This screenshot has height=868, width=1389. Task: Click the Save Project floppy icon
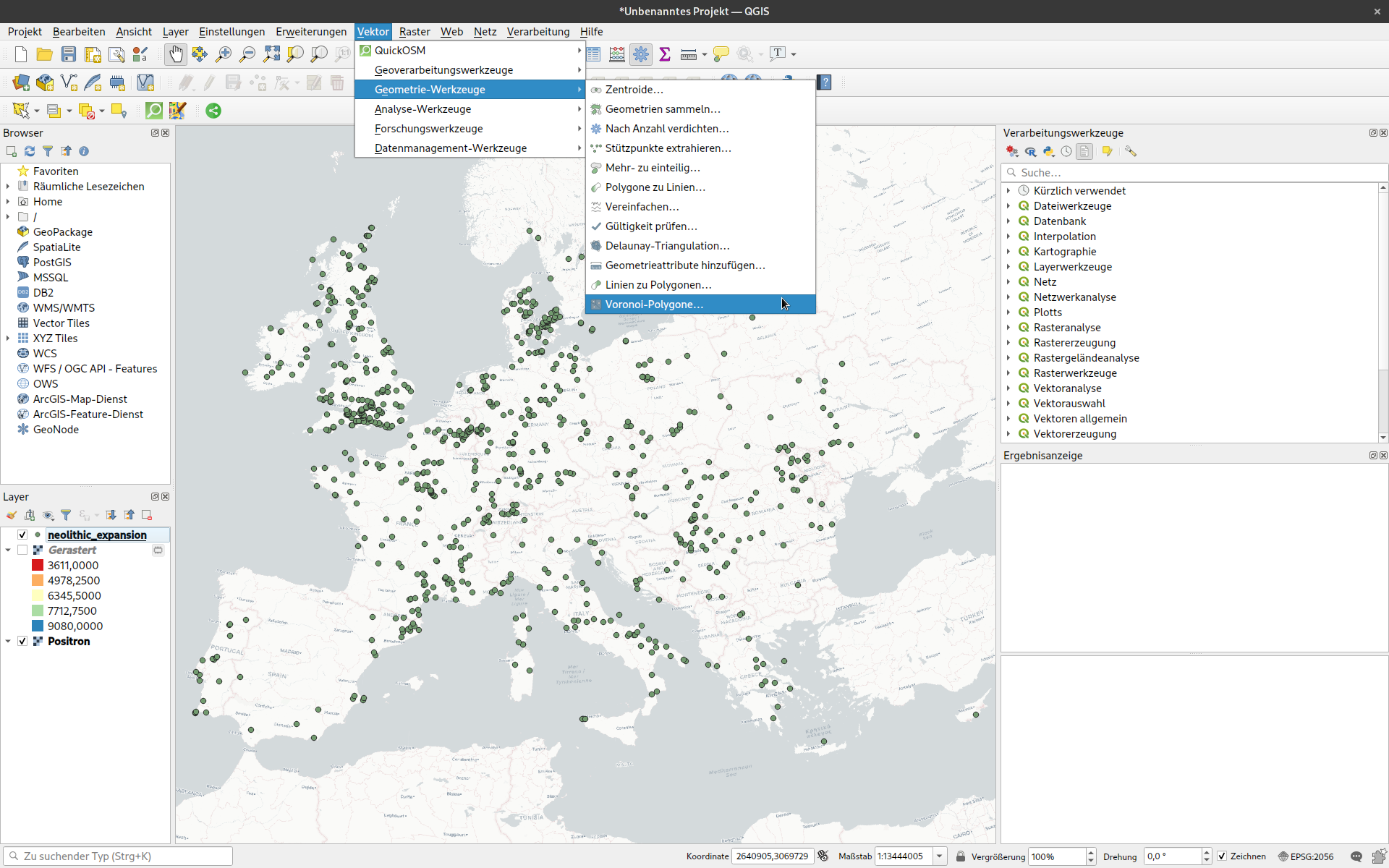[69, 54]
